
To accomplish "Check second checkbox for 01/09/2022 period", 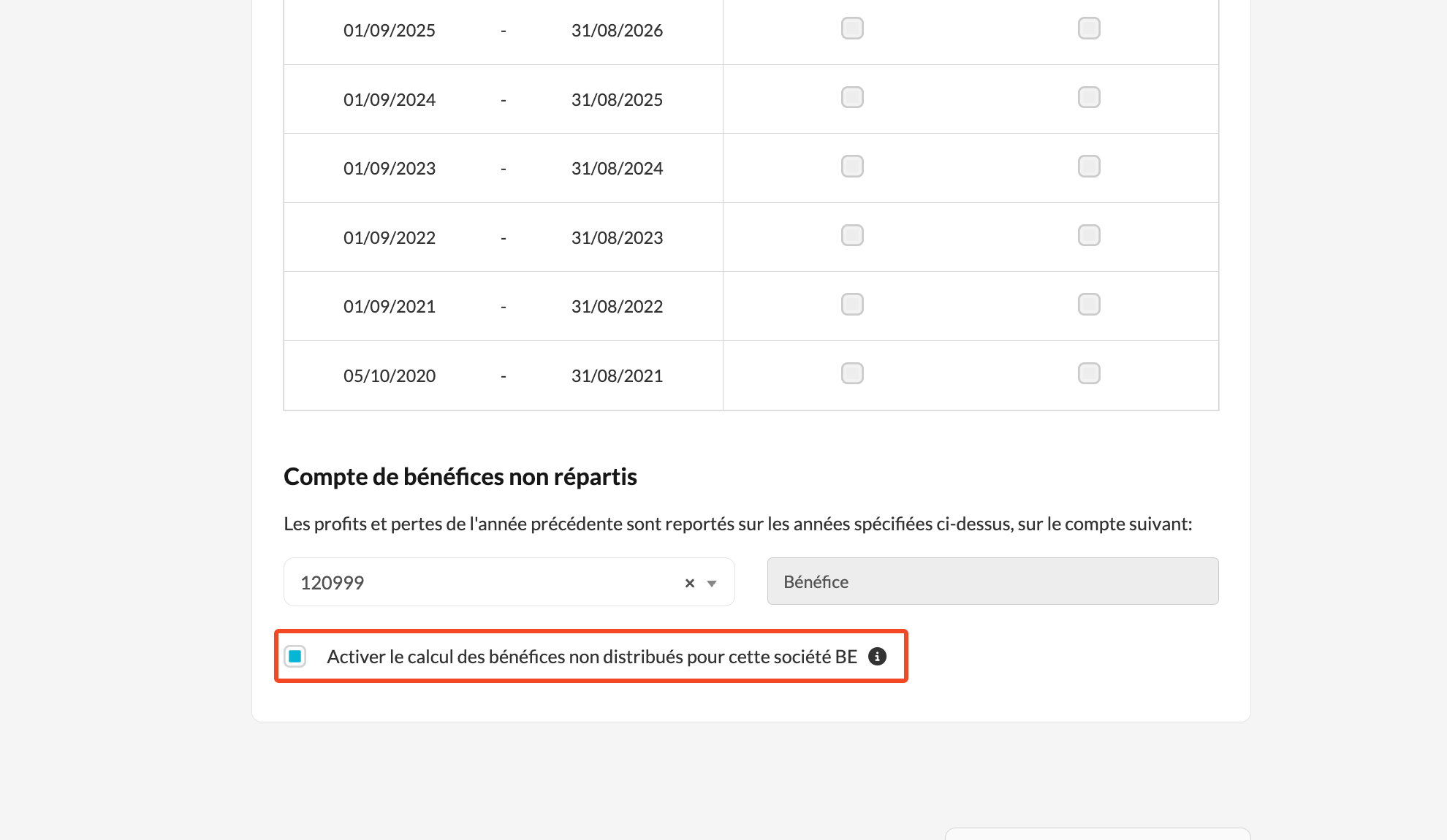I will click(x=1089, y=236).
